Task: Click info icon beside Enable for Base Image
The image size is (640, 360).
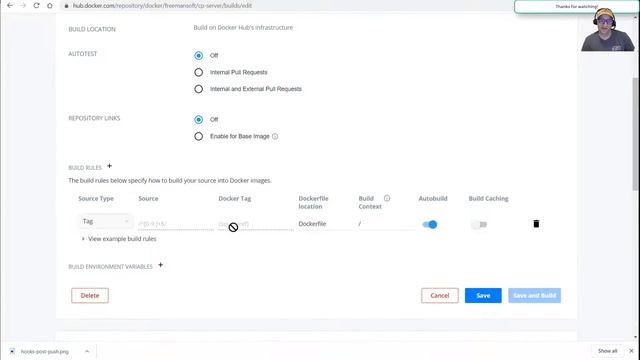Action: [275, 136]
